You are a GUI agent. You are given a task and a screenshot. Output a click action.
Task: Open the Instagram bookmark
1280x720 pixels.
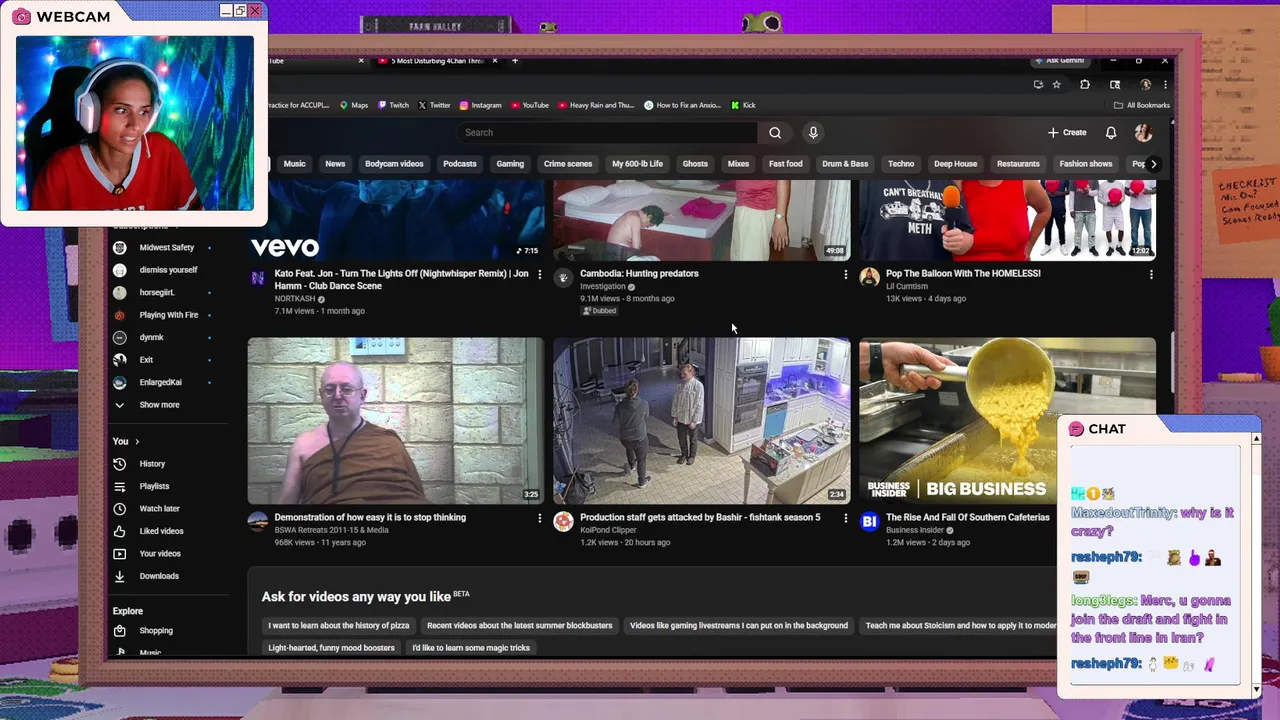(480, 105)
